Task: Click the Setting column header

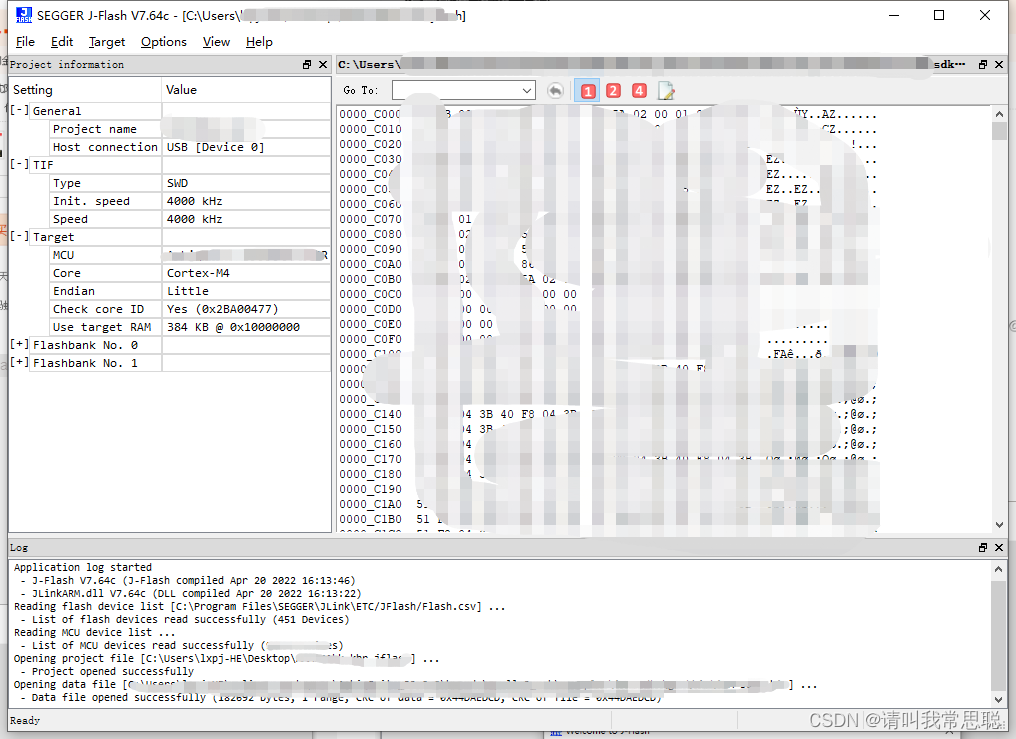Action: click(85, 89)
